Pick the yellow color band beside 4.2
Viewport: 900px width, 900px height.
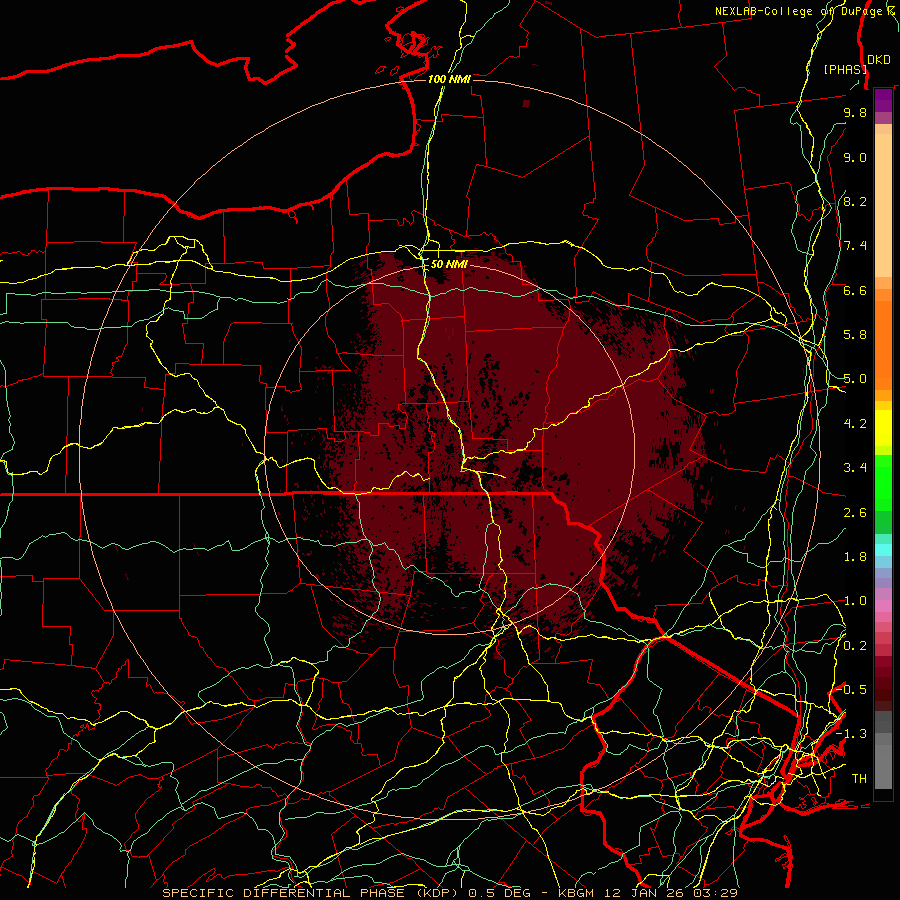pyautogui.click(x=883, y=428)
